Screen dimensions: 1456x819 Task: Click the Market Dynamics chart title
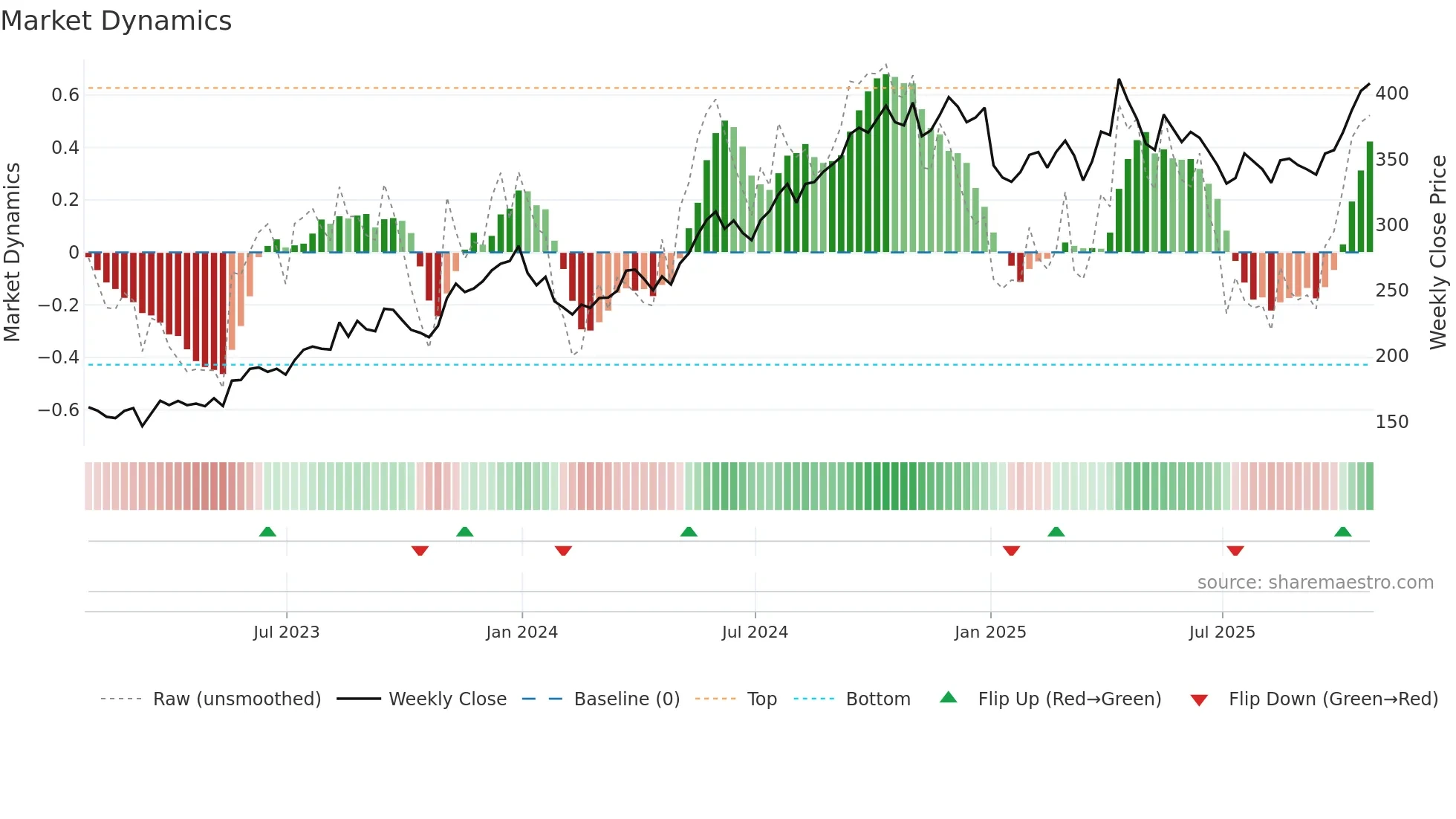(x=117, y=21)
